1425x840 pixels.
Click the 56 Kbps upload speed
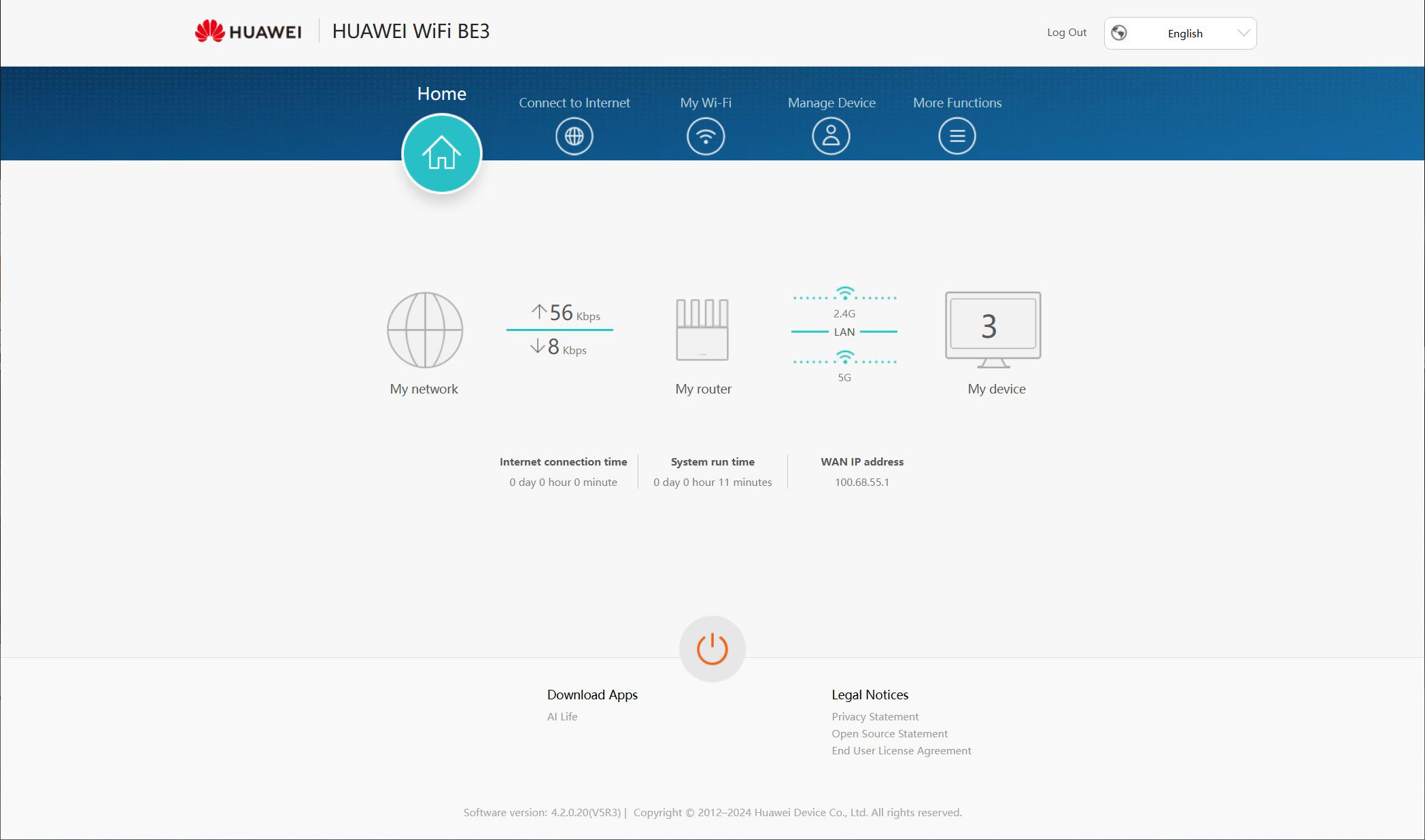click(x=574, y=313)
